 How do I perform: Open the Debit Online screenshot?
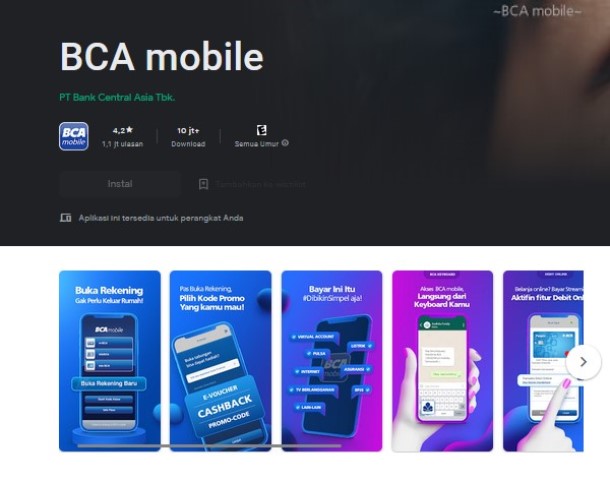(543, 361)
